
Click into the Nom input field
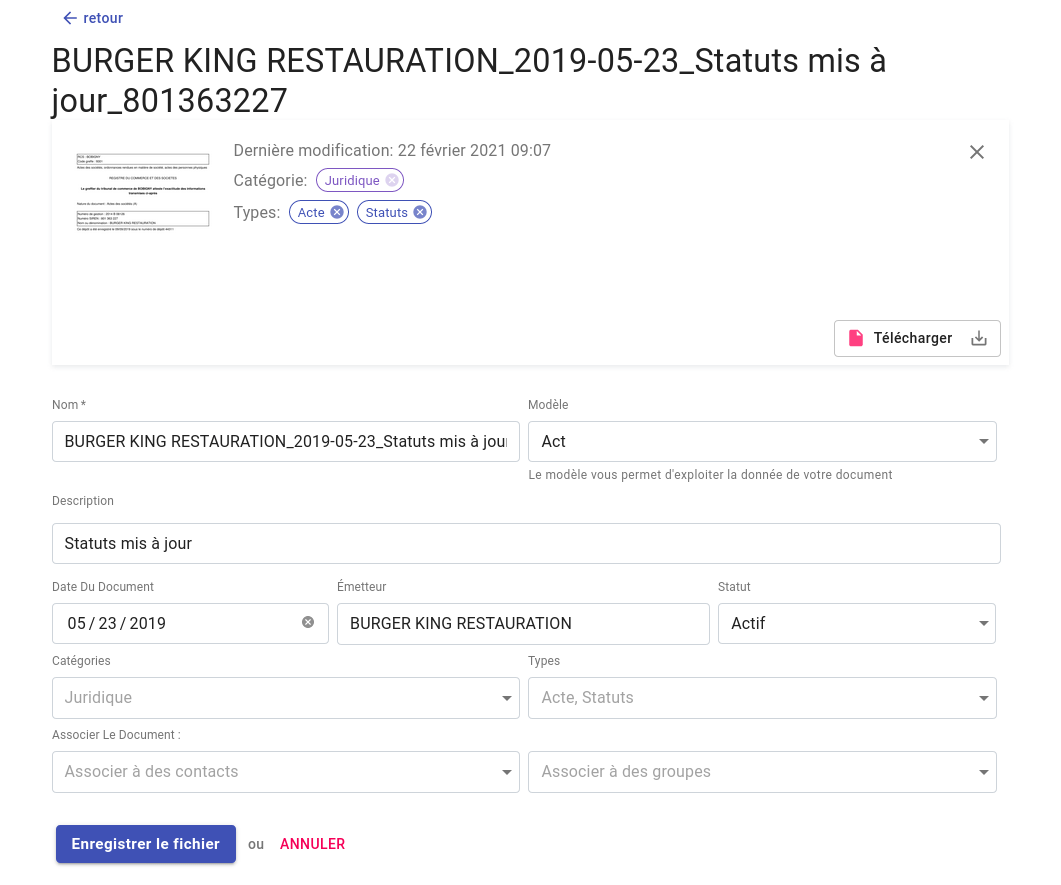coord(285,441)
